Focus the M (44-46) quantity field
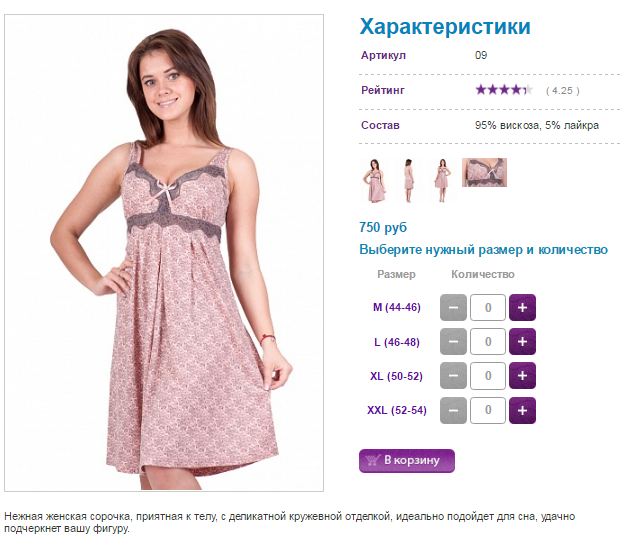Image resolution: width=625 pixels, height=557 pixels. coord(488,307)
